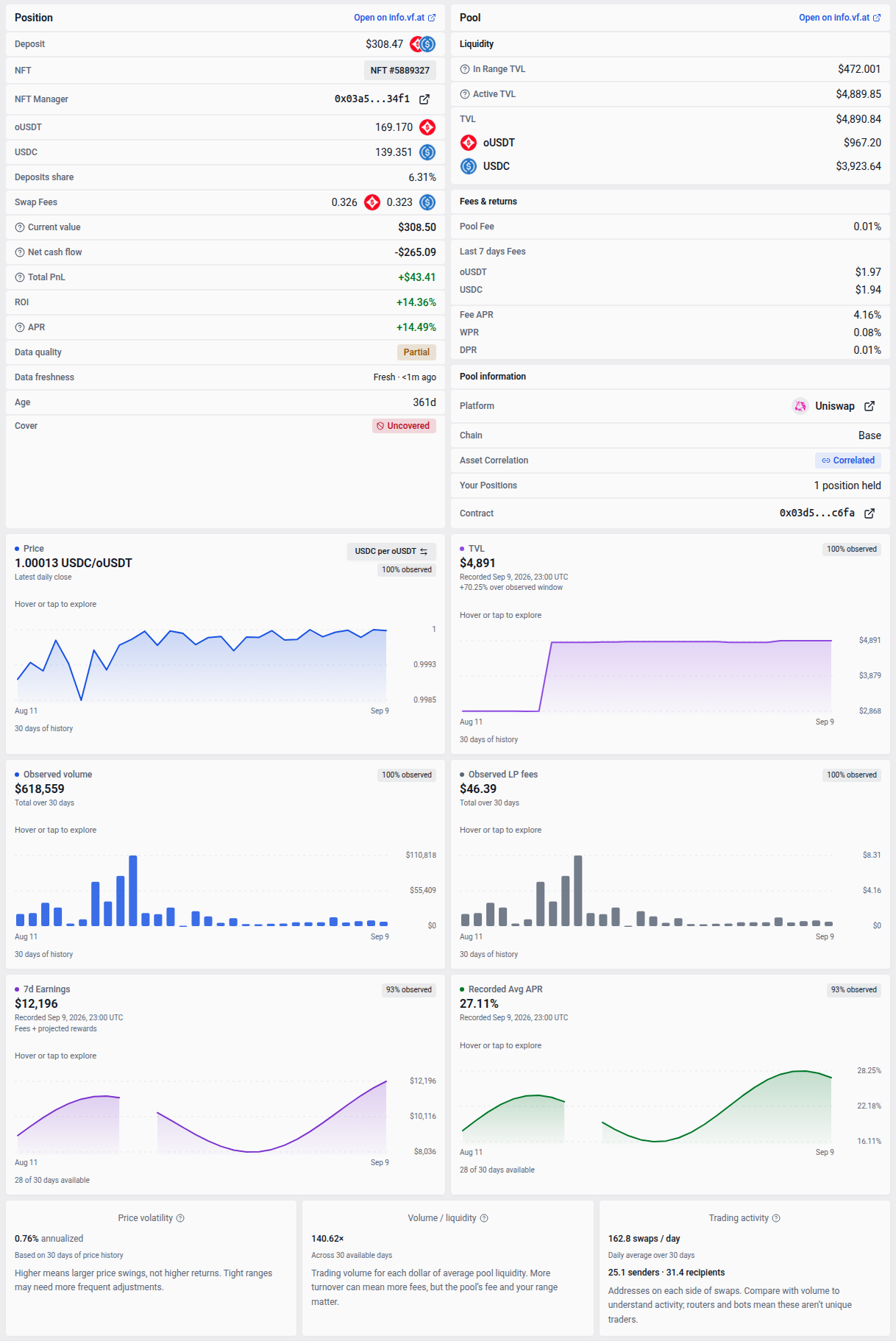Click the 162.8 swaps / day value
Viewport: 896px width, 1341px height.
(644, 1239)
